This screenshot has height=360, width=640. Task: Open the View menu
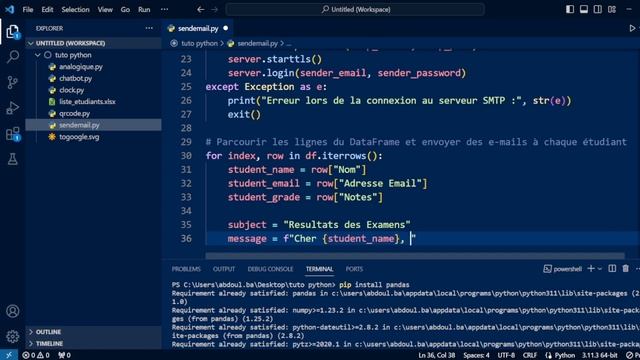click(105, 9)
